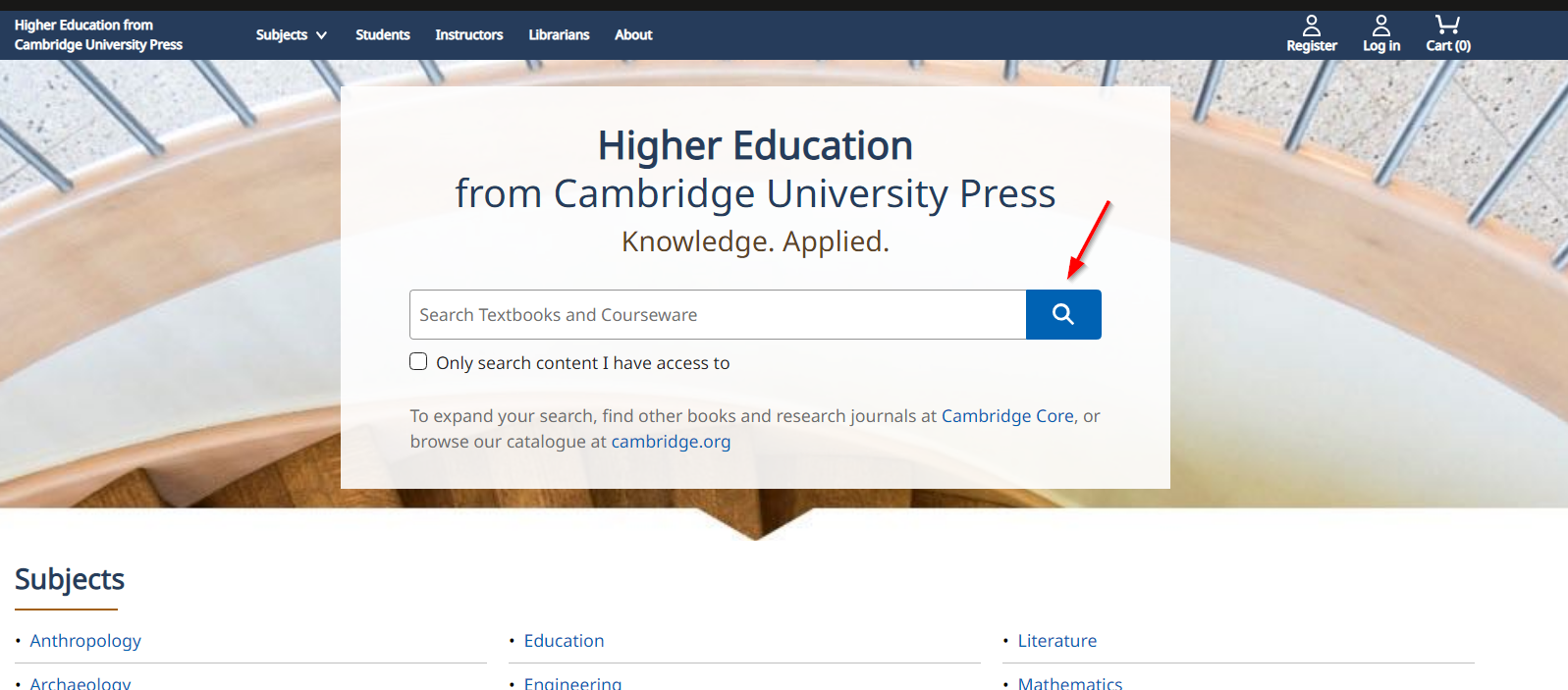Open the About menu item
This screenshot has width=1568, height=690.
[x=633, y=34]
